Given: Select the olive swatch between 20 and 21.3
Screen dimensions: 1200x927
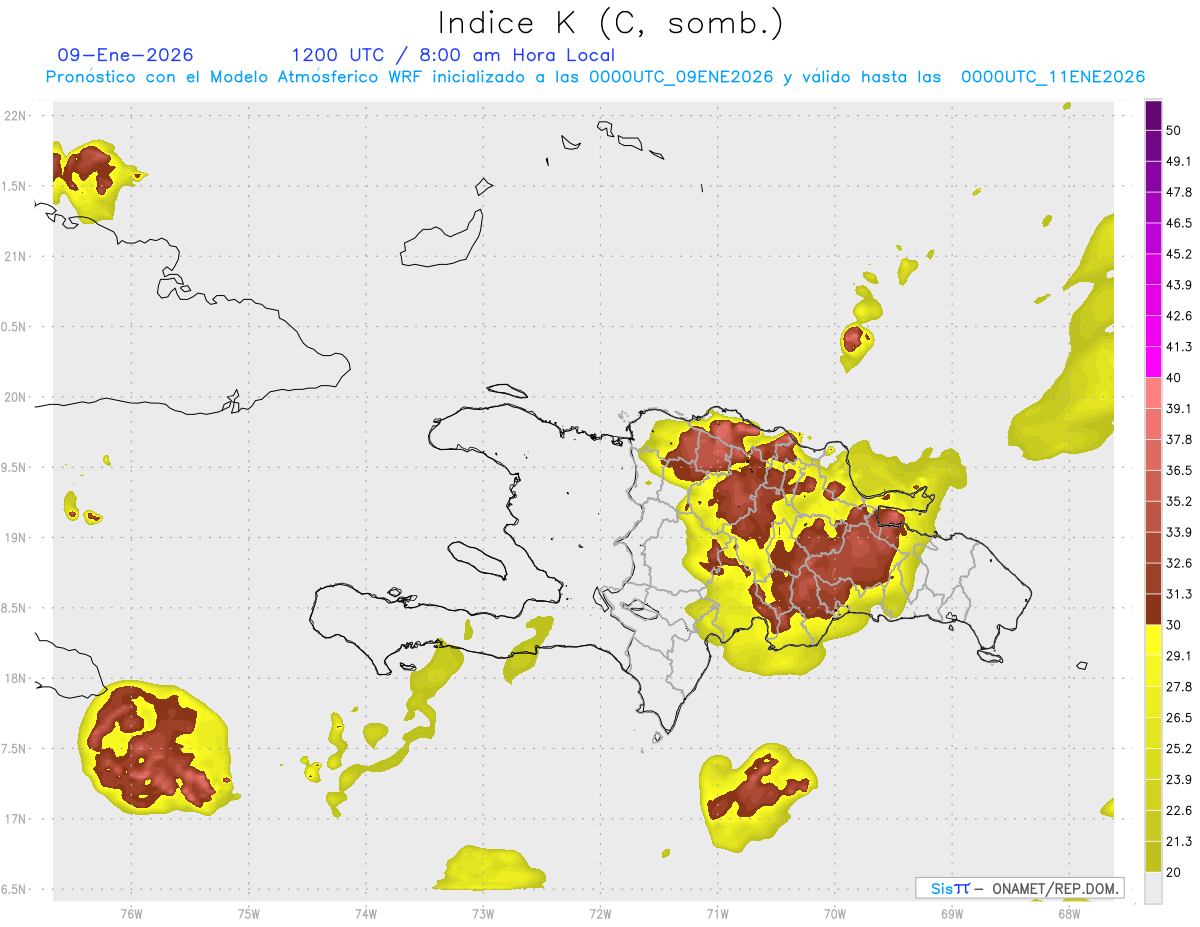Looking at the screenshot, I should (1154, 856).
